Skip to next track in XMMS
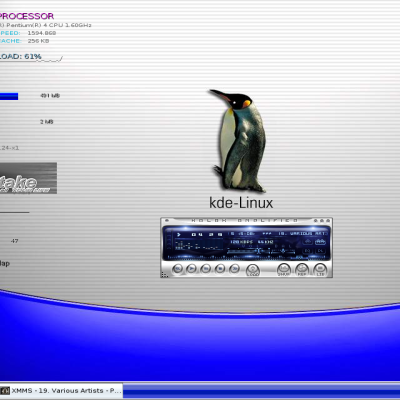Image resolution: width=400 pixels, height=400 pixels. pos(234,268)
